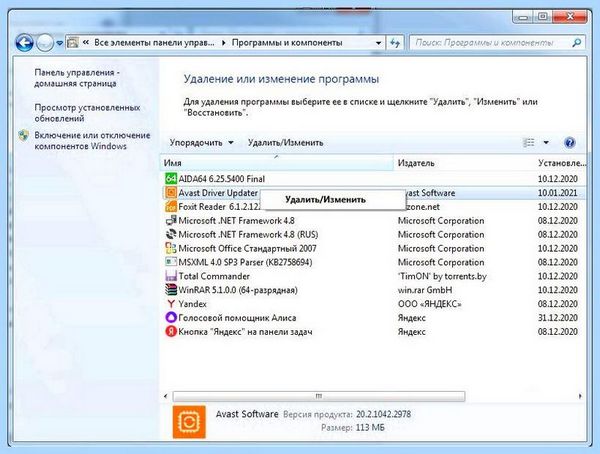Open the recent pages dropdown arrow
The width and height of the screenshot is (600, 454).
click(59, 43)
